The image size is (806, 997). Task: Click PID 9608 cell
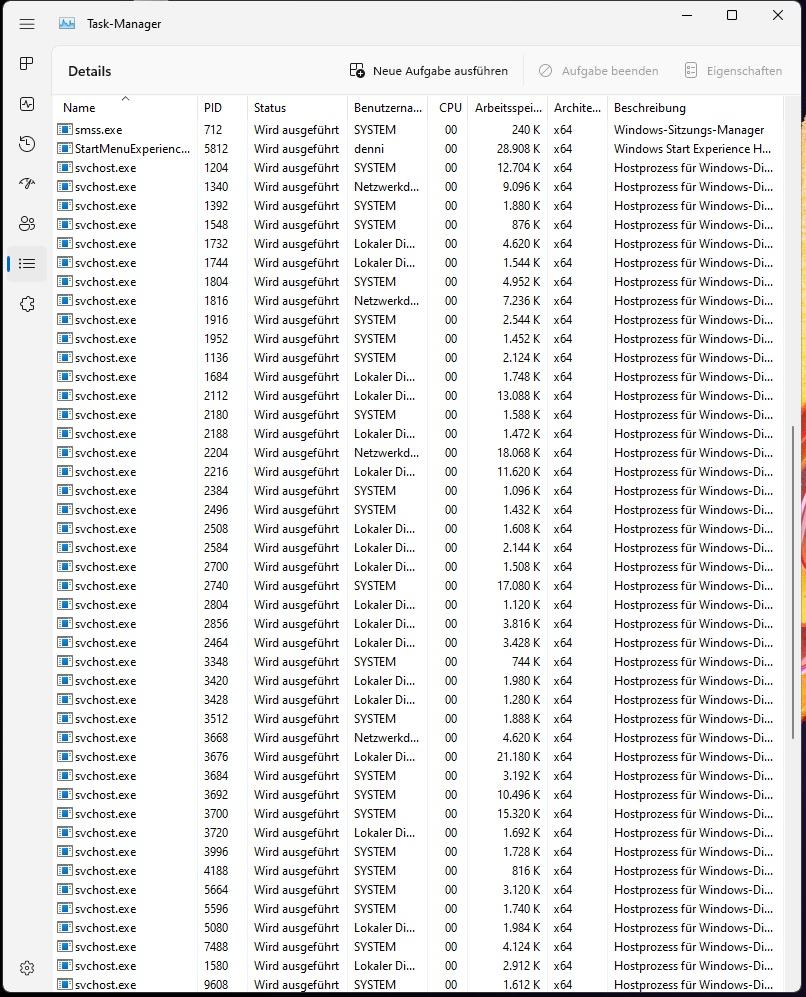tap(215, 985)
